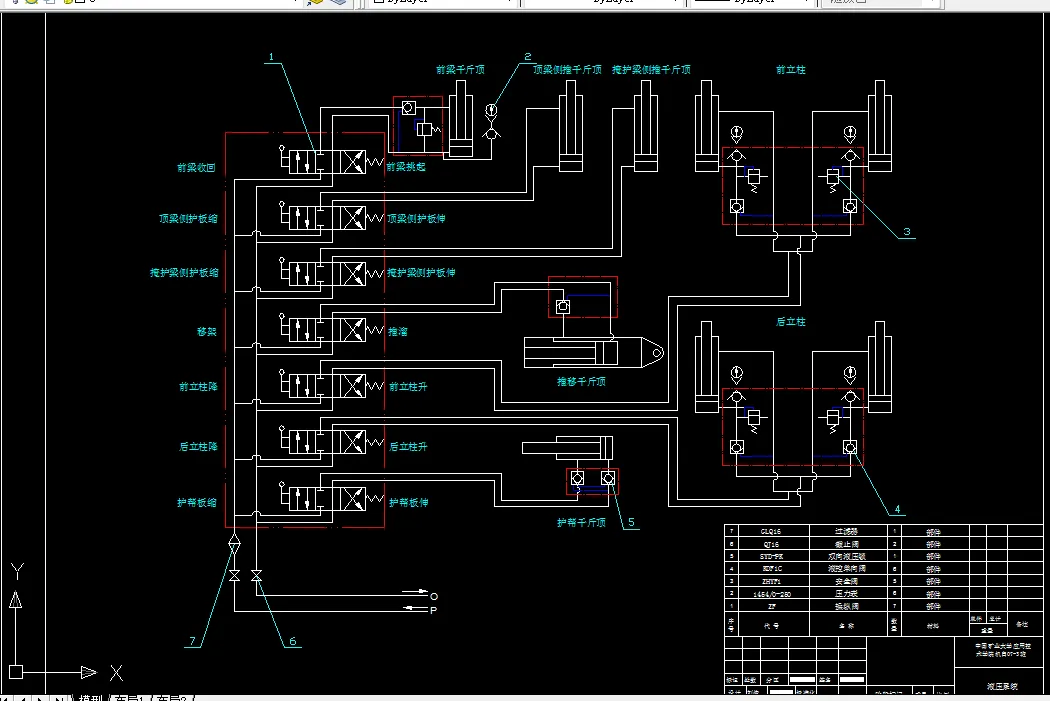The width and height of the screenshot is (1050, 701).
Task: Jump to last layout tab arrow
Action: click(59, 698)
